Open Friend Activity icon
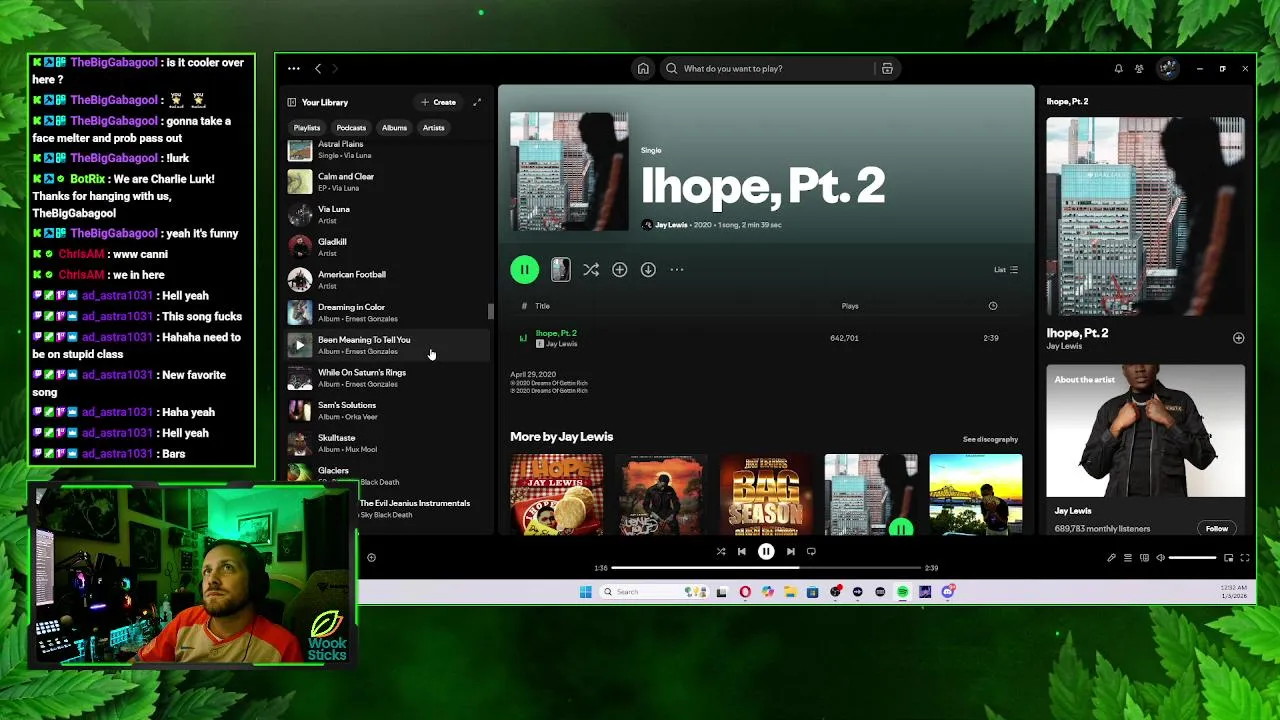 (x=1139, y=69)
